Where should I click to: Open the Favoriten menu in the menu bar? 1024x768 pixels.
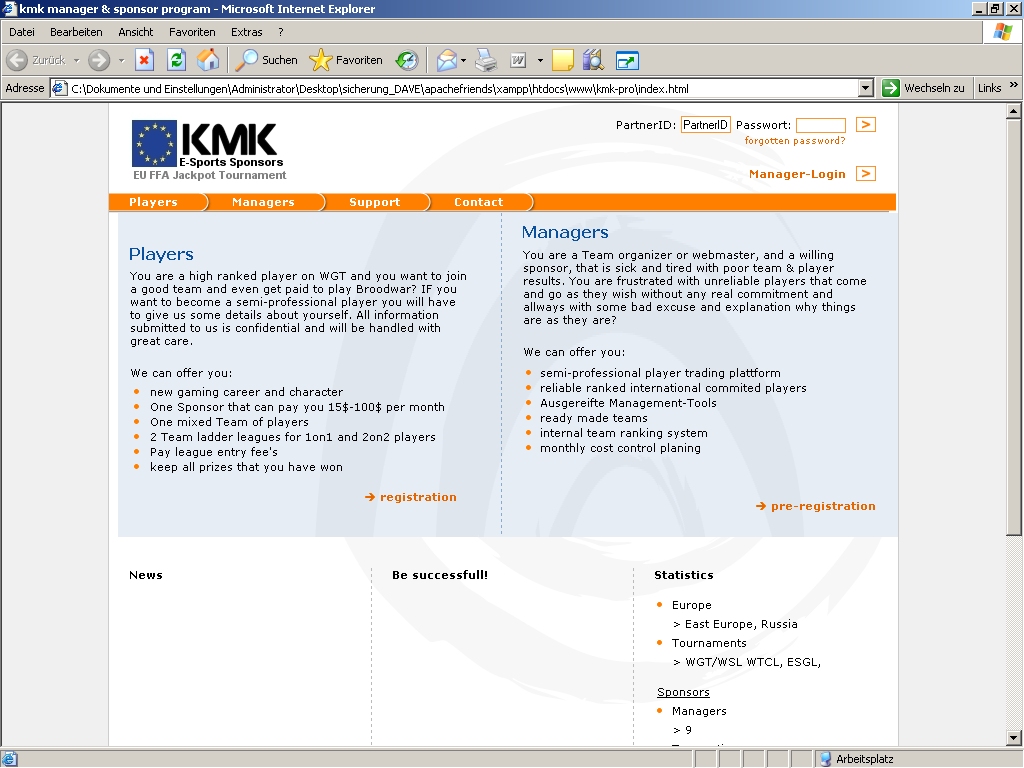192,32
